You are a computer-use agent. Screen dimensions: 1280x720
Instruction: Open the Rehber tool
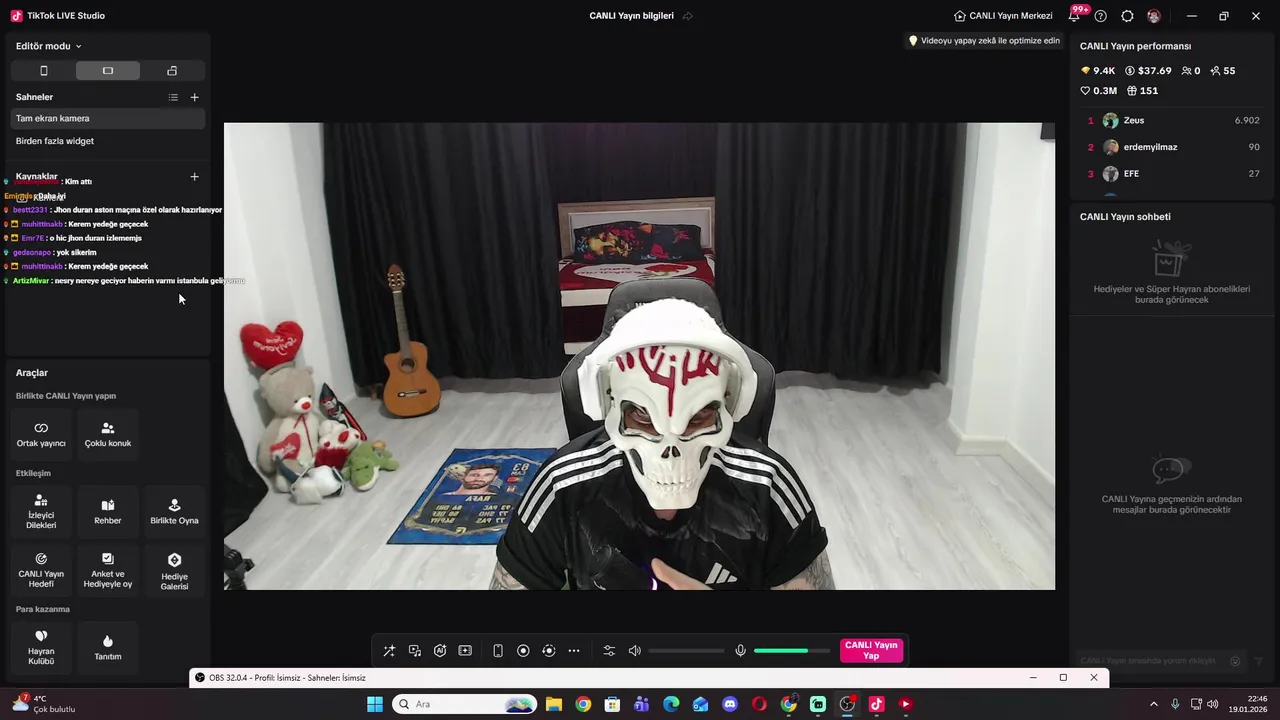(x=108, y=512)
